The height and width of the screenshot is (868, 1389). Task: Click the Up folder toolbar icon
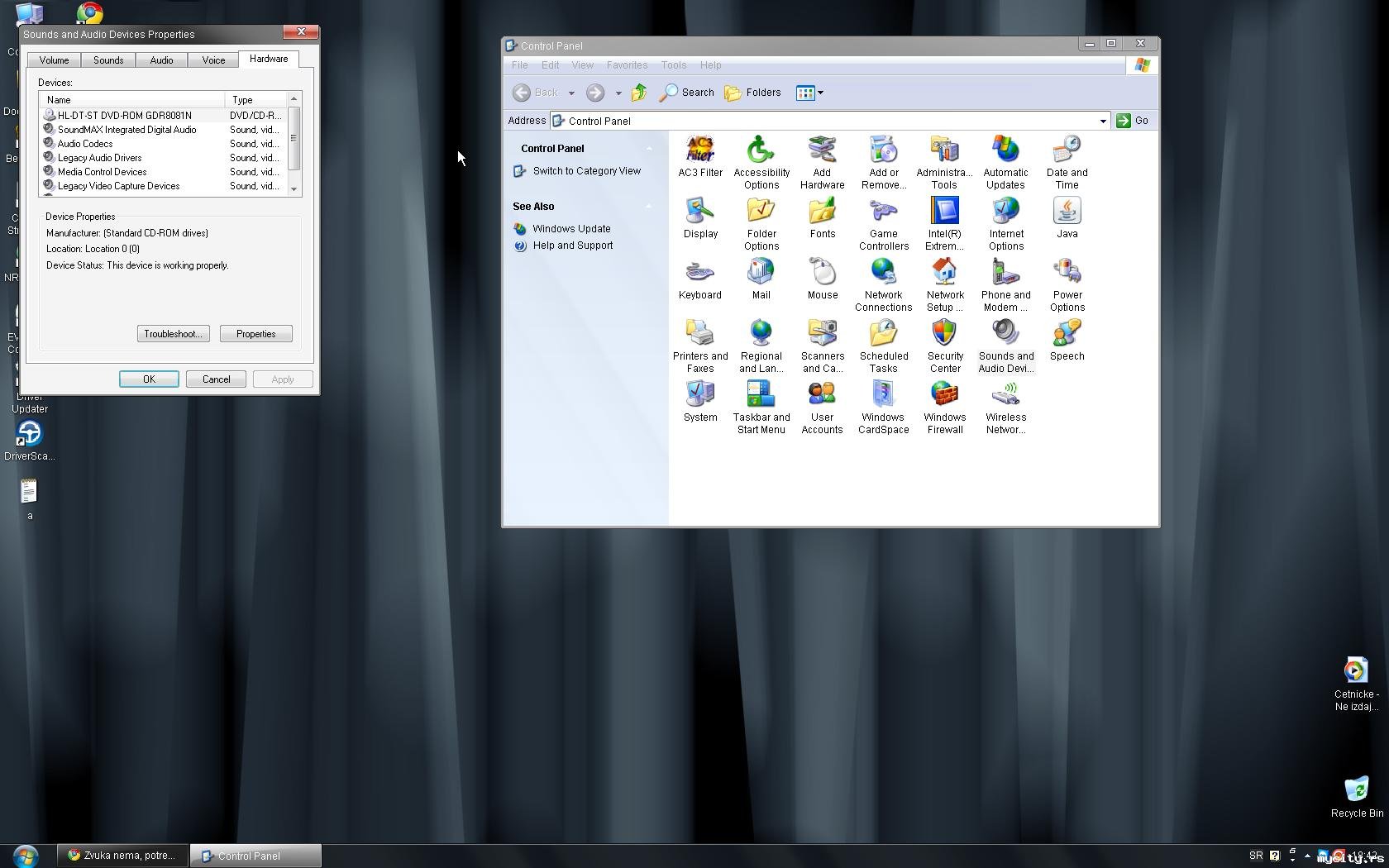639,93
